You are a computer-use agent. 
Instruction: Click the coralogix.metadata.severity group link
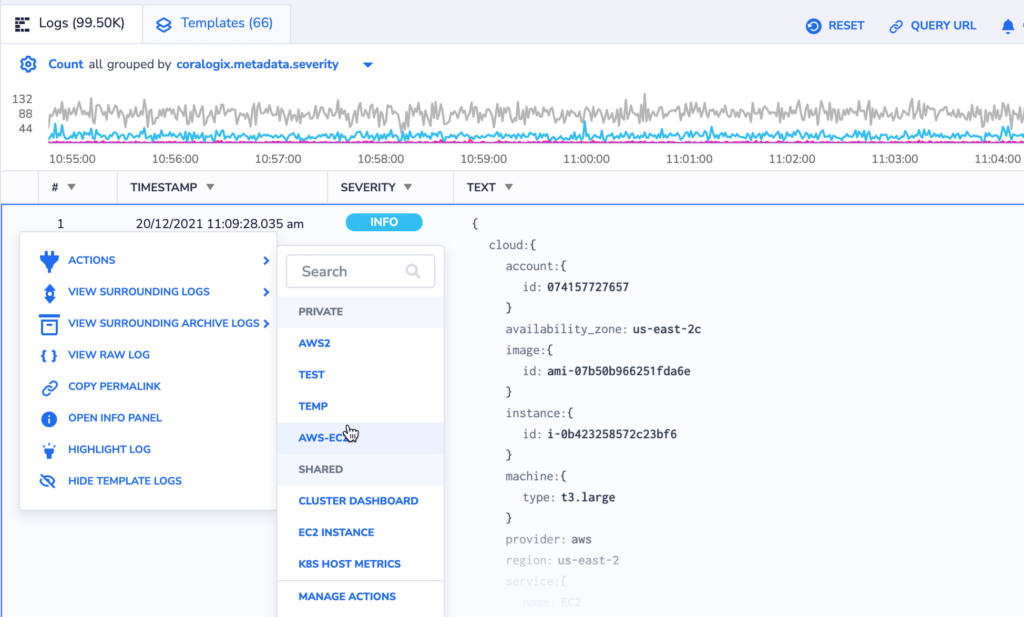pos(257,64)
